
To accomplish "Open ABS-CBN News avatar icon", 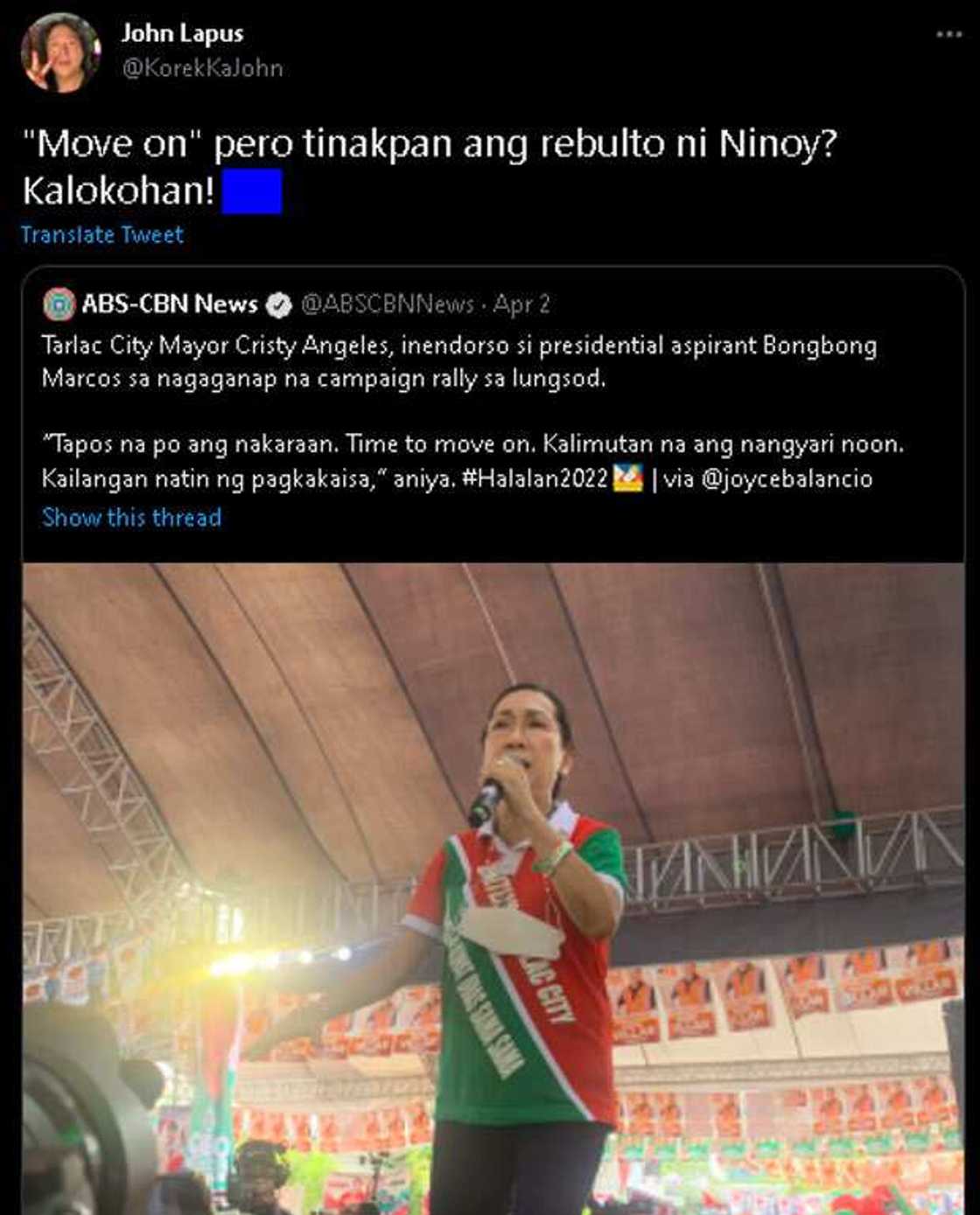I will pos(59,304).
